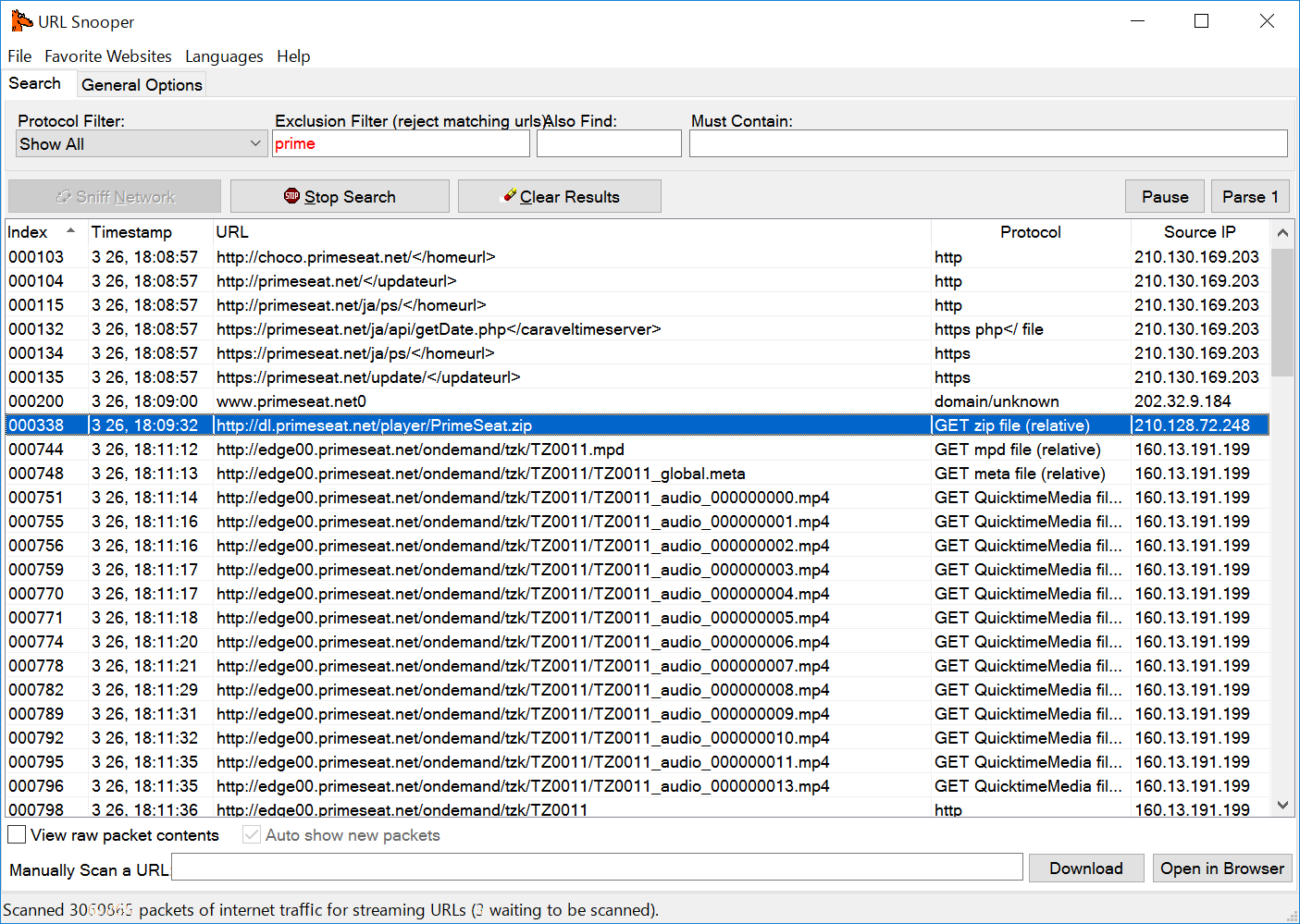Open the Protocol Filter Show All dropdown
Viewport: 1300px width, 924px height.
pos(142,143)
